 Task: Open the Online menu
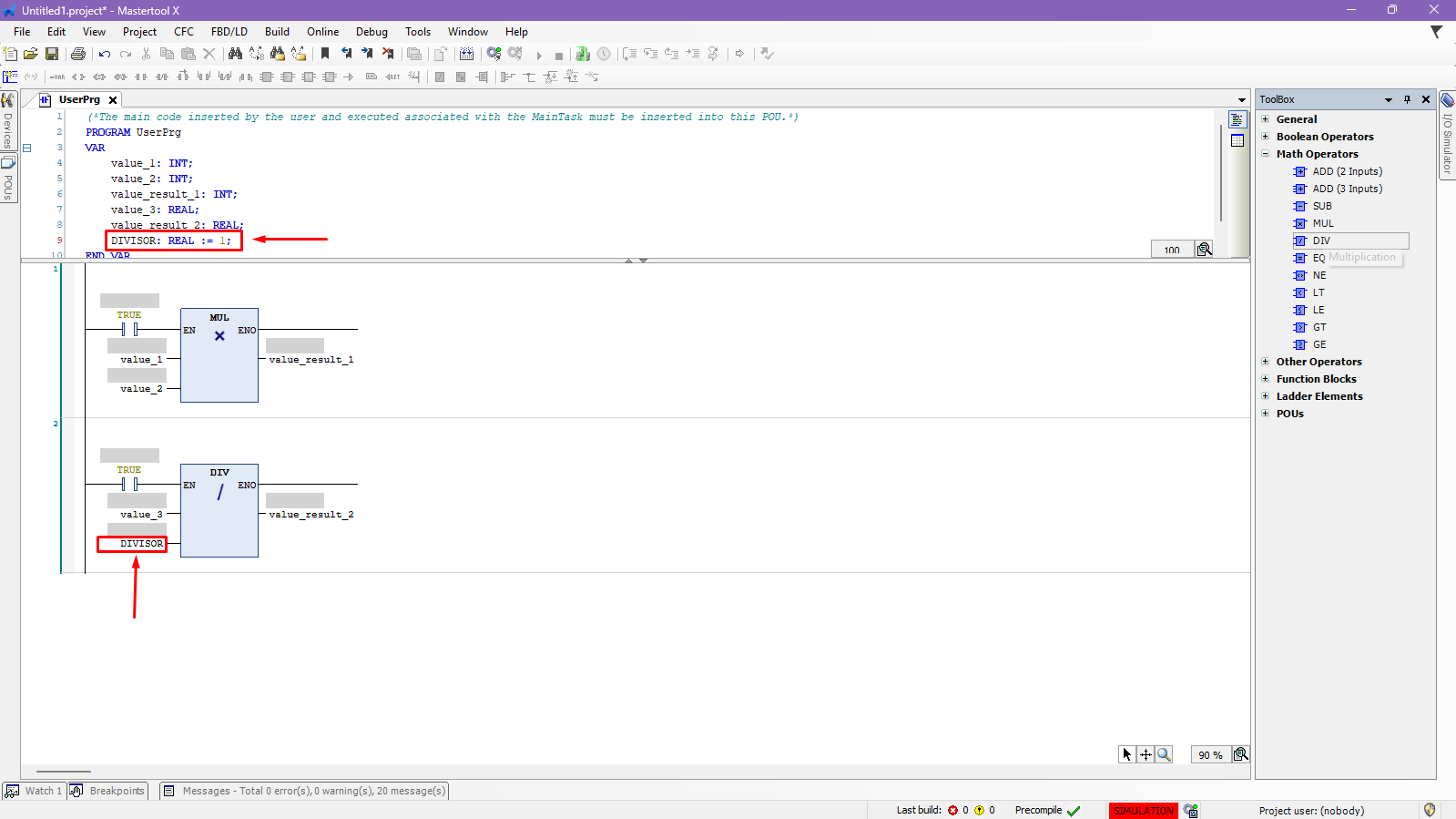pos(322,32)
